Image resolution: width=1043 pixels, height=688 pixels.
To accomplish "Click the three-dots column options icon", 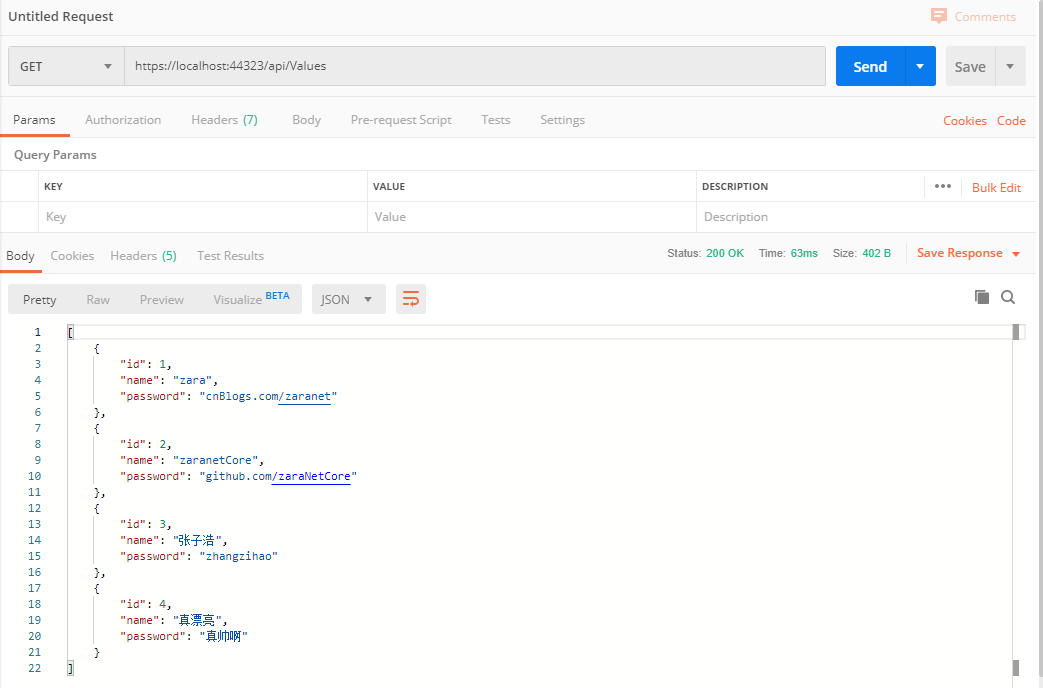I will click(942, 186).
